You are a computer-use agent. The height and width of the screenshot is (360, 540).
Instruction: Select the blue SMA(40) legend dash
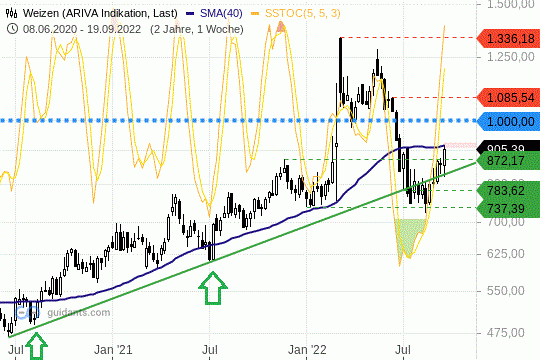[190, 13]
